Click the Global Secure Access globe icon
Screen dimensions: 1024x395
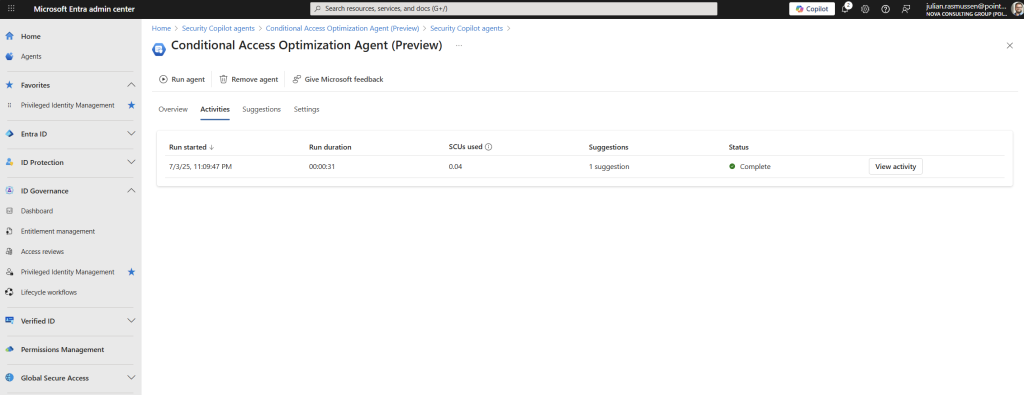9,377
